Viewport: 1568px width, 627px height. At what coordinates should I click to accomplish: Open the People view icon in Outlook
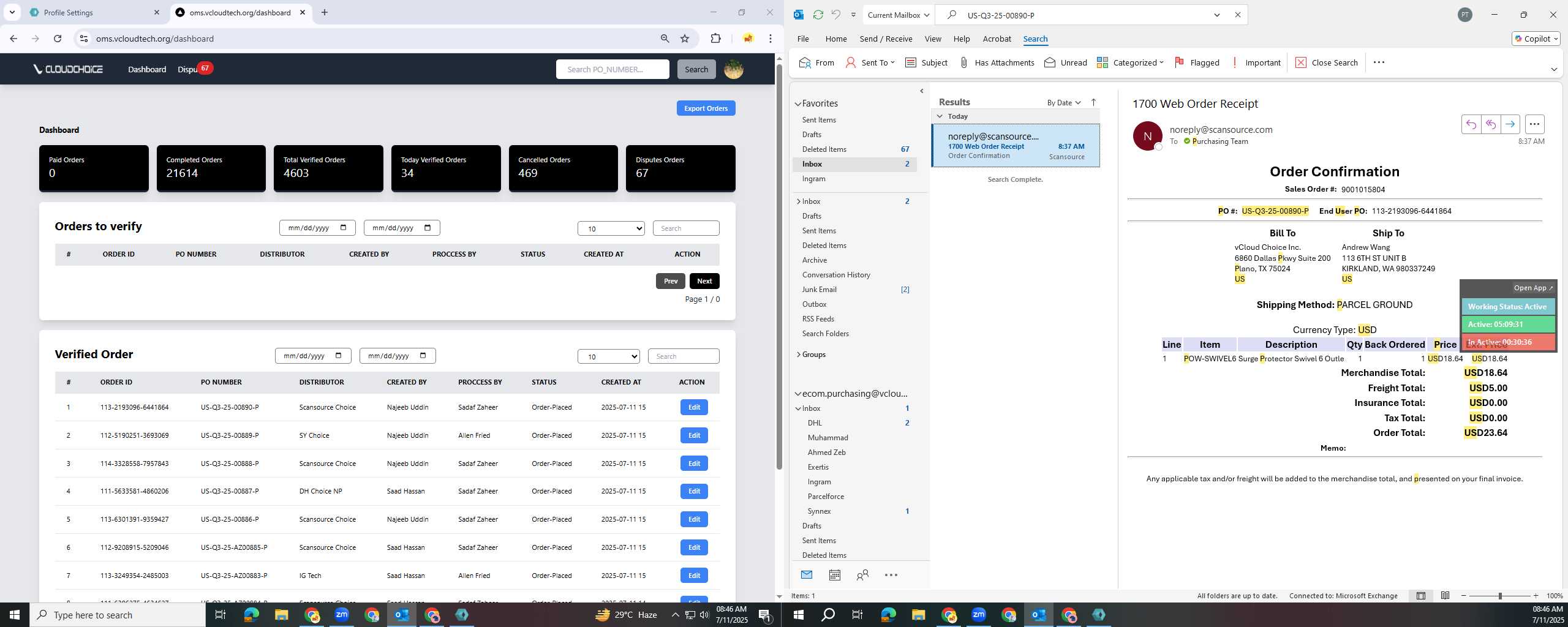tap(862, 574)
